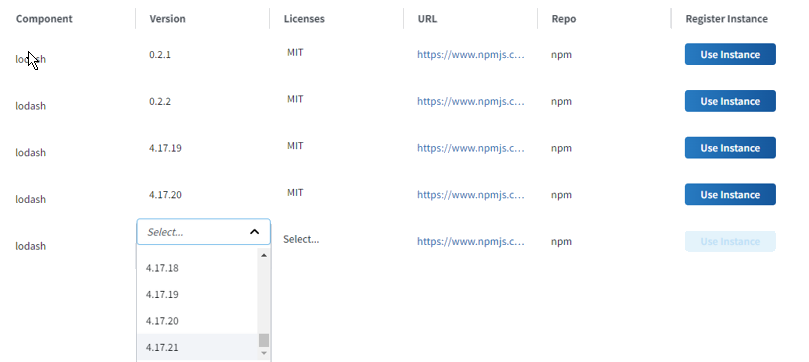This screenshot has height=362, width=809.
Task: Open the Licenses Select... dropdown
Action: coord(301,239)
